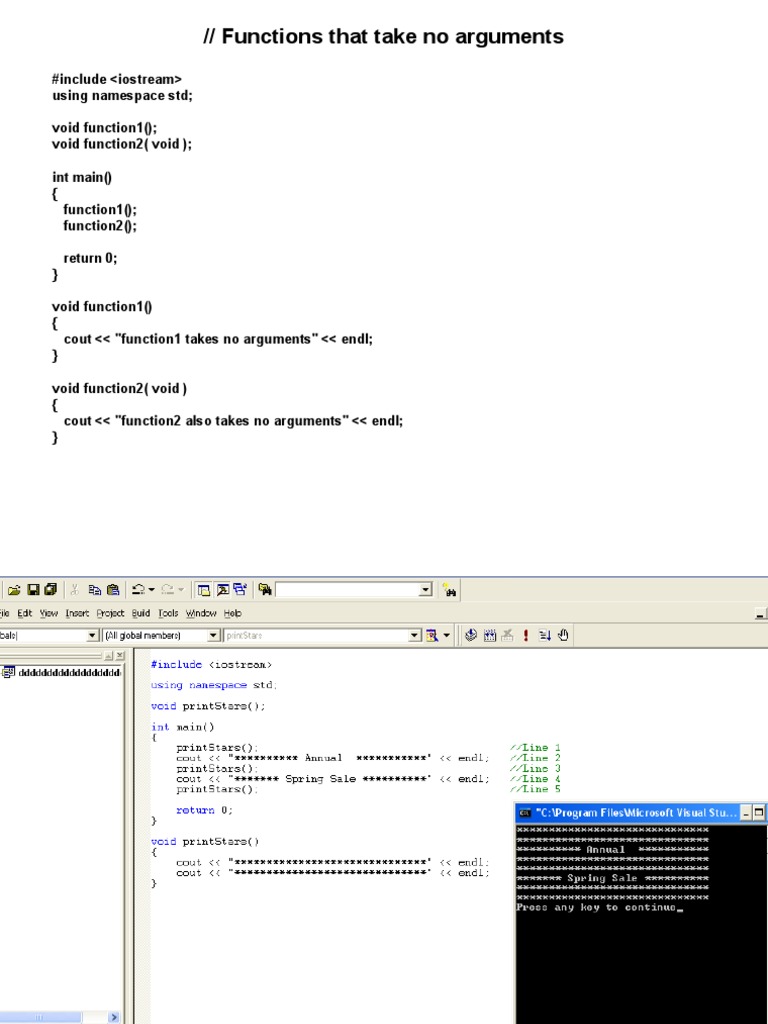Image resolution: width=768 pixels, height=1024 pixels.
Task: Toggle the Workspace window icon
Action: point(204,590)
